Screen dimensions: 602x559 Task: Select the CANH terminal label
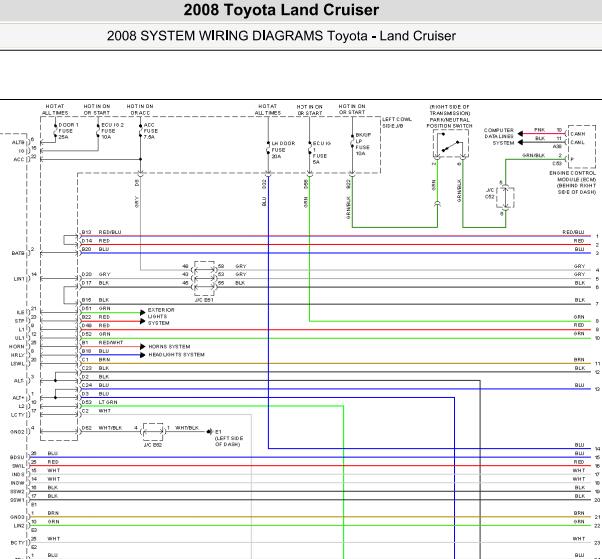(578, 134)
